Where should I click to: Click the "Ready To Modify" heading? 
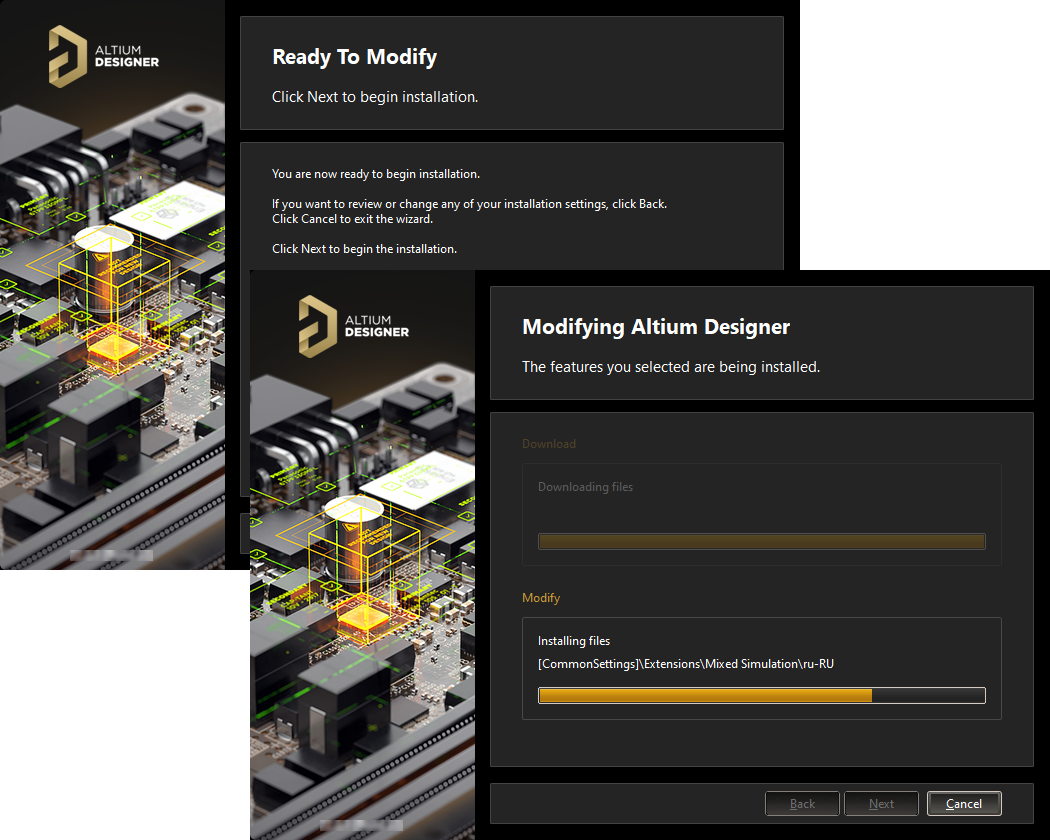point(354,57)
